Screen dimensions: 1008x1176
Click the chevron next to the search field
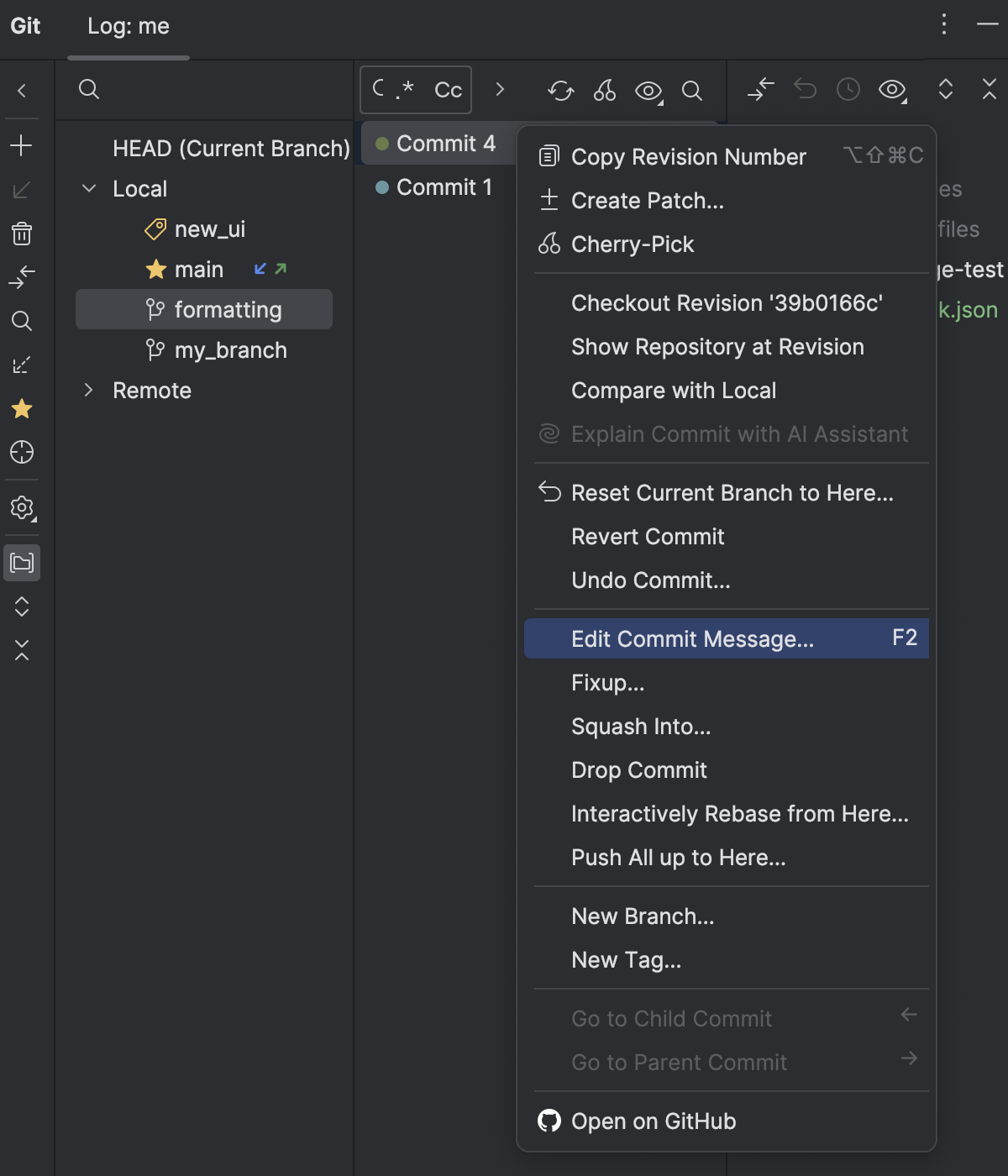click(500, 90)
